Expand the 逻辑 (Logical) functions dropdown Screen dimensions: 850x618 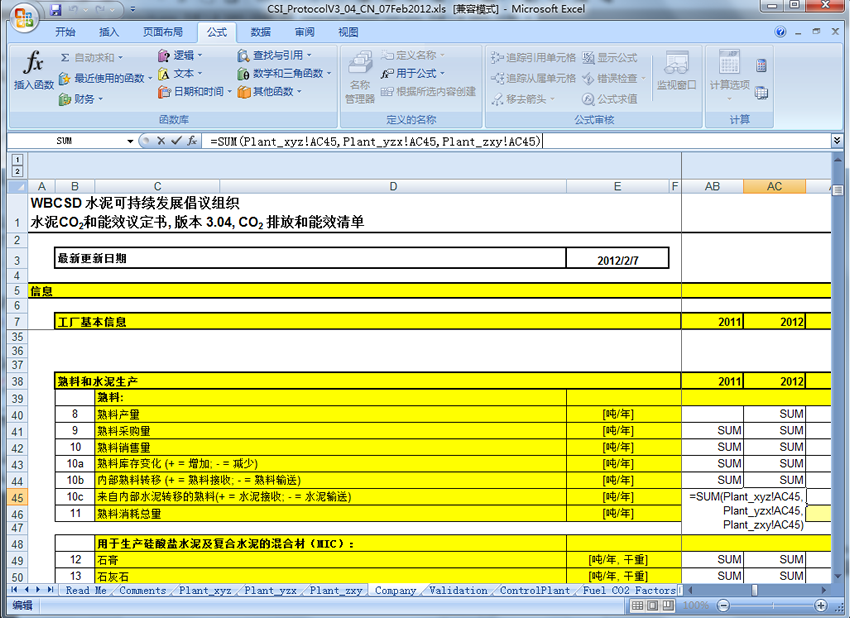[180, 55]
